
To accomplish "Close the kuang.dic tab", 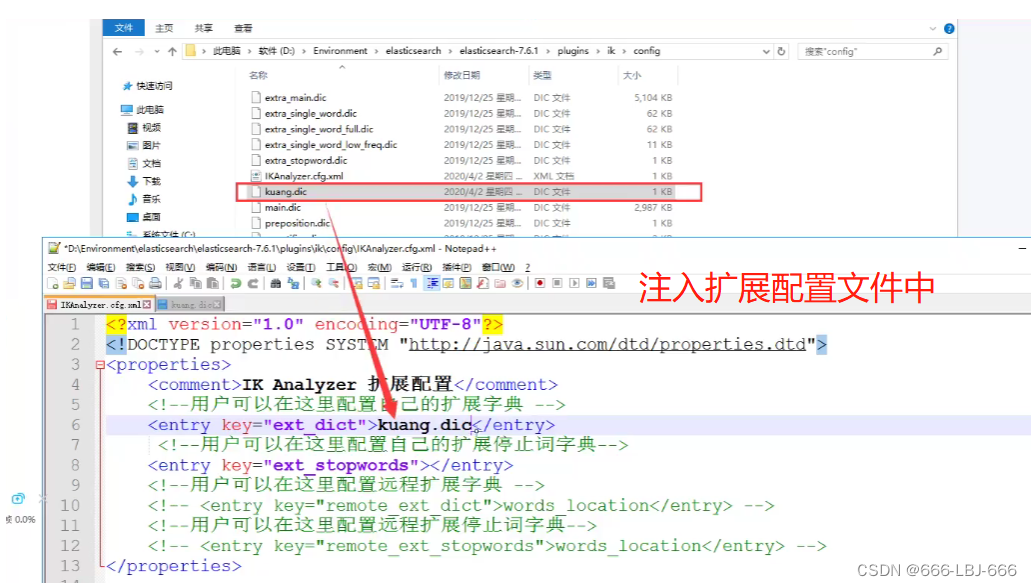I will click(x=217, y=305).
